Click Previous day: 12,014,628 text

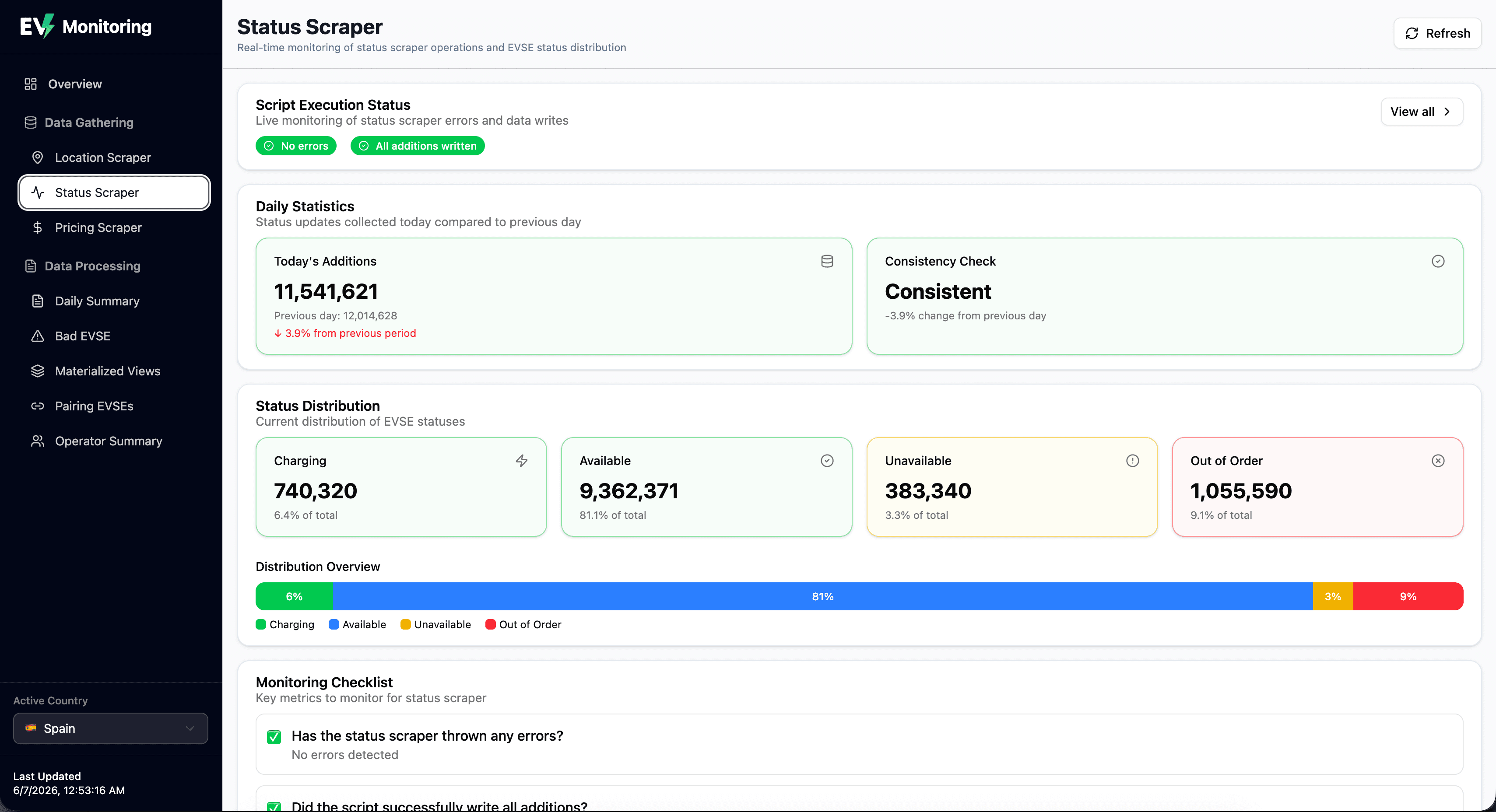336,316
